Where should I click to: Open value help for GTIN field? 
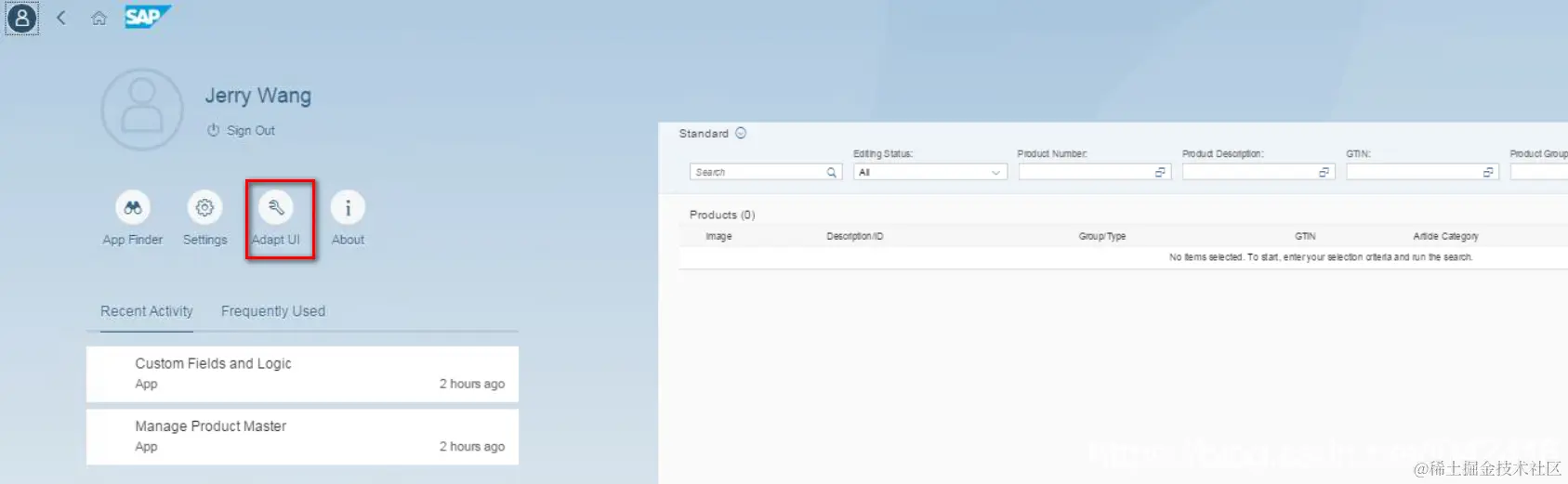(1488, 172)
